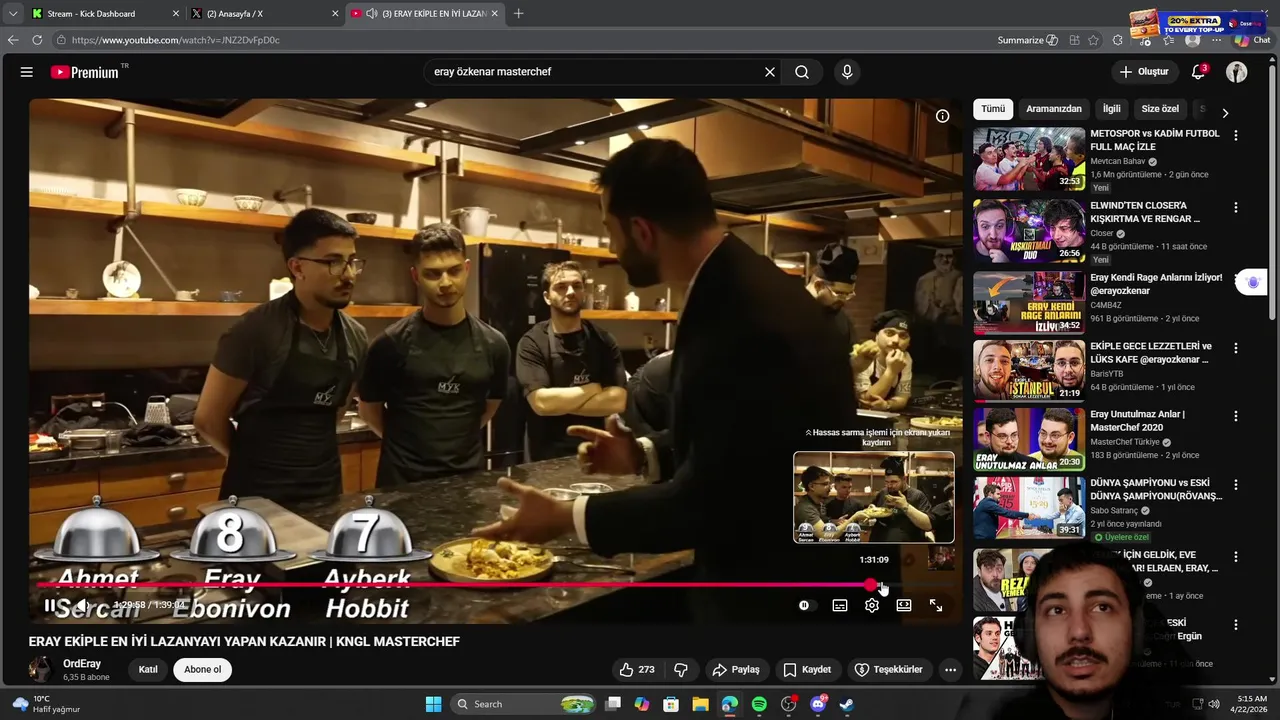Viewport: 1280px width, 720px height.
Task: Open the account avatar menu
Action: pyautogui.click(x=1237, y=72)
